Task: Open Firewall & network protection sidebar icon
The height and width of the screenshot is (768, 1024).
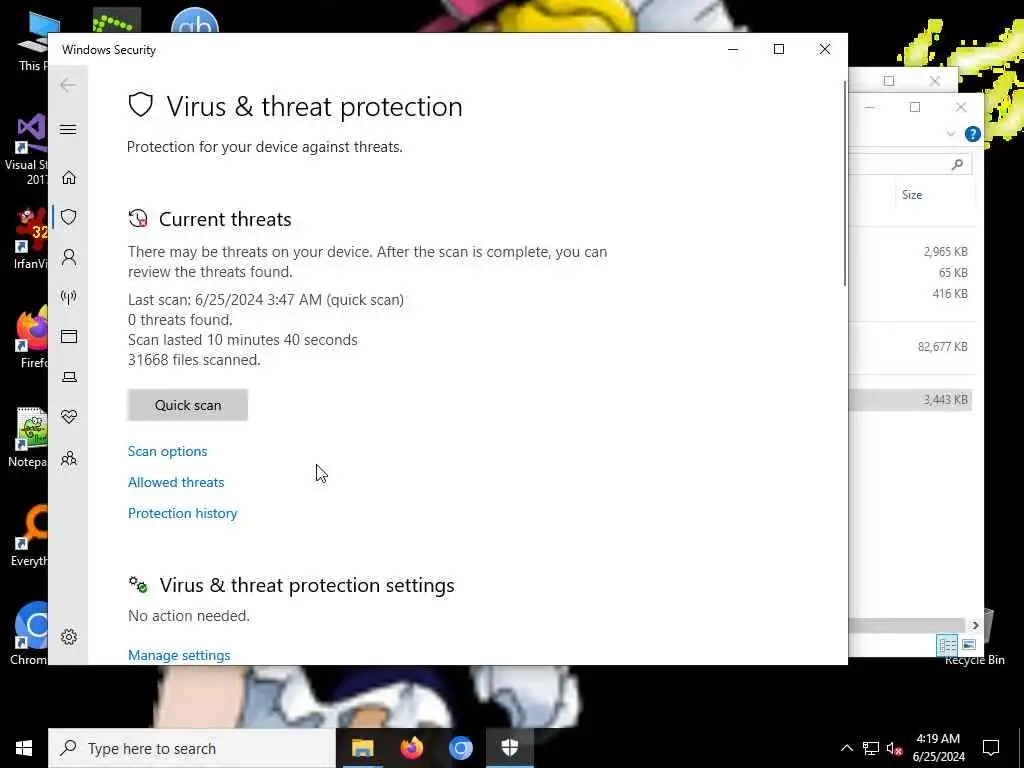Action: point(69,297)
